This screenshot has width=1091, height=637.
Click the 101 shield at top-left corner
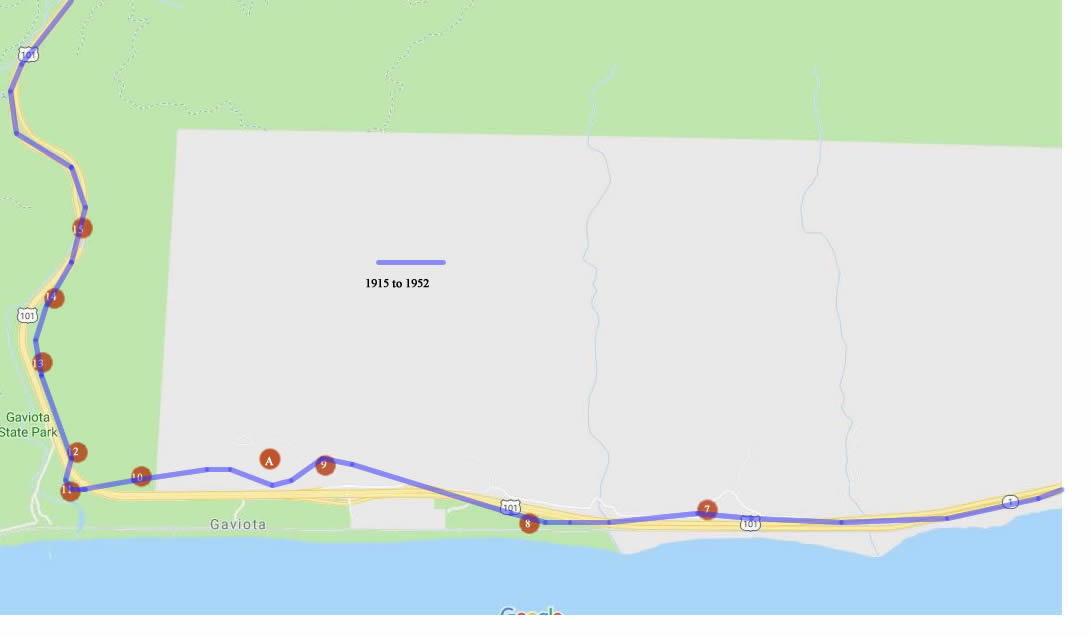click(x=28, y=54)
